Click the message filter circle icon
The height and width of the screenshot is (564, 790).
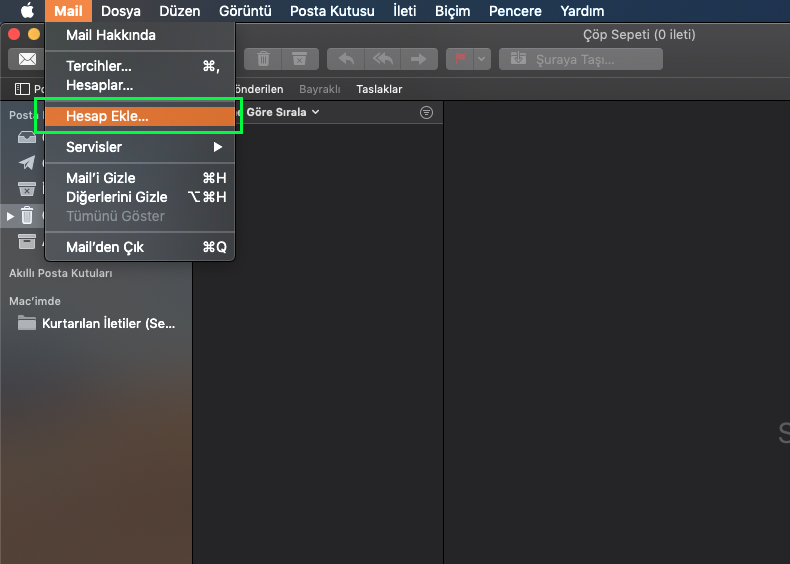tap(426, 112)
